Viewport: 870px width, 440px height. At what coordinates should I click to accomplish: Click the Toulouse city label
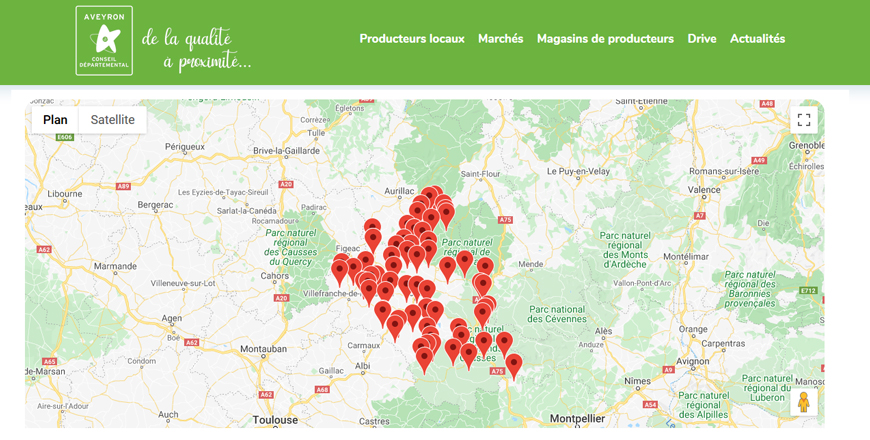275,420
